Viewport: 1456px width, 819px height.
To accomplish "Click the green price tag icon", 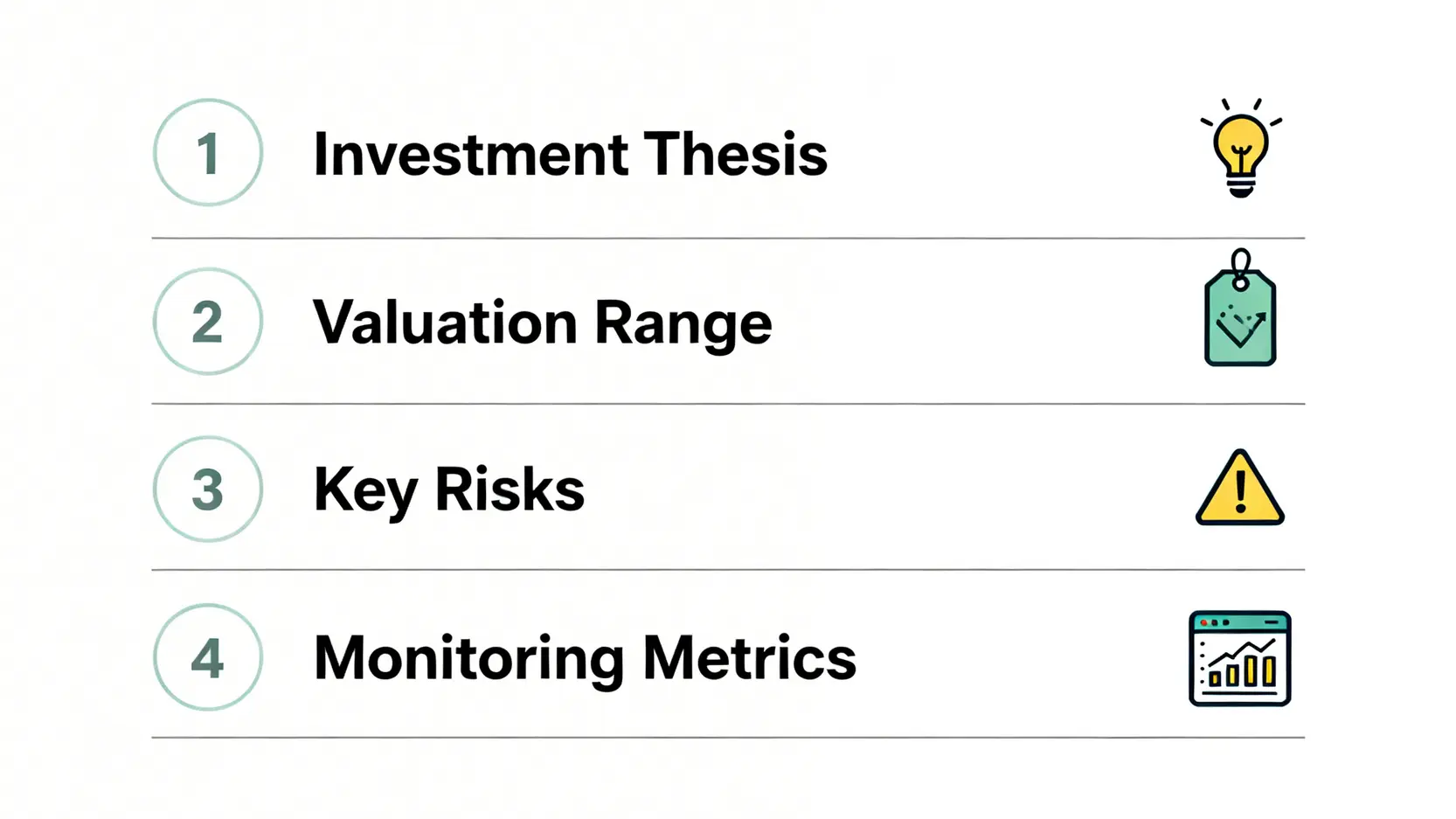I will click(1240, 315).
